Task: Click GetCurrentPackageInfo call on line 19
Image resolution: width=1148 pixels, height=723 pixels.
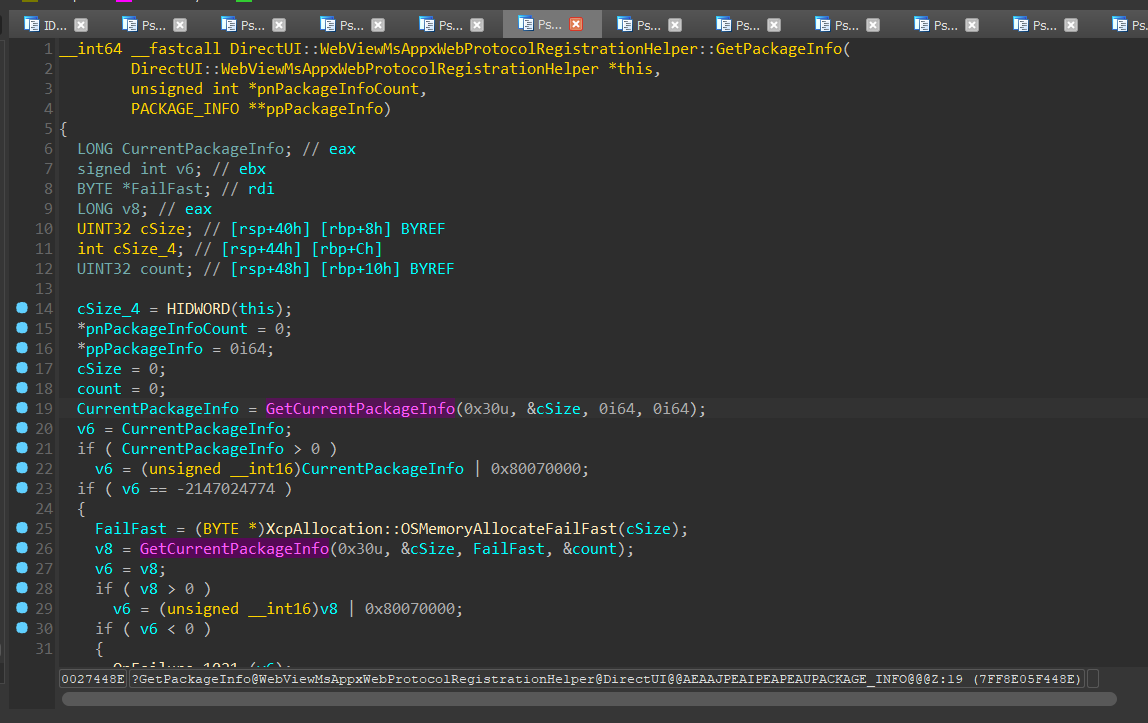Action: [360, 409]
